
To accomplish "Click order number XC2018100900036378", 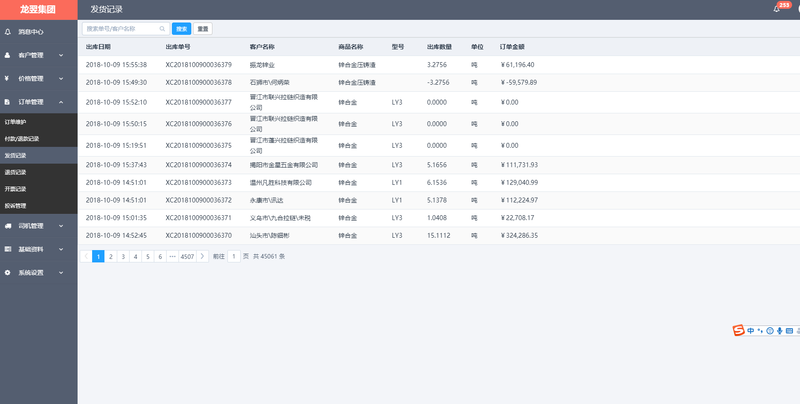I will point(198,82).
